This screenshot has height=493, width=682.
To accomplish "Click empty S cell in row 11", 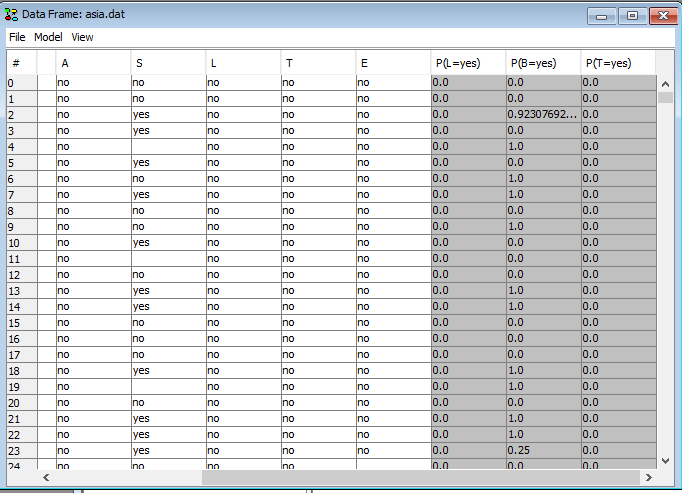I will 168,259.
